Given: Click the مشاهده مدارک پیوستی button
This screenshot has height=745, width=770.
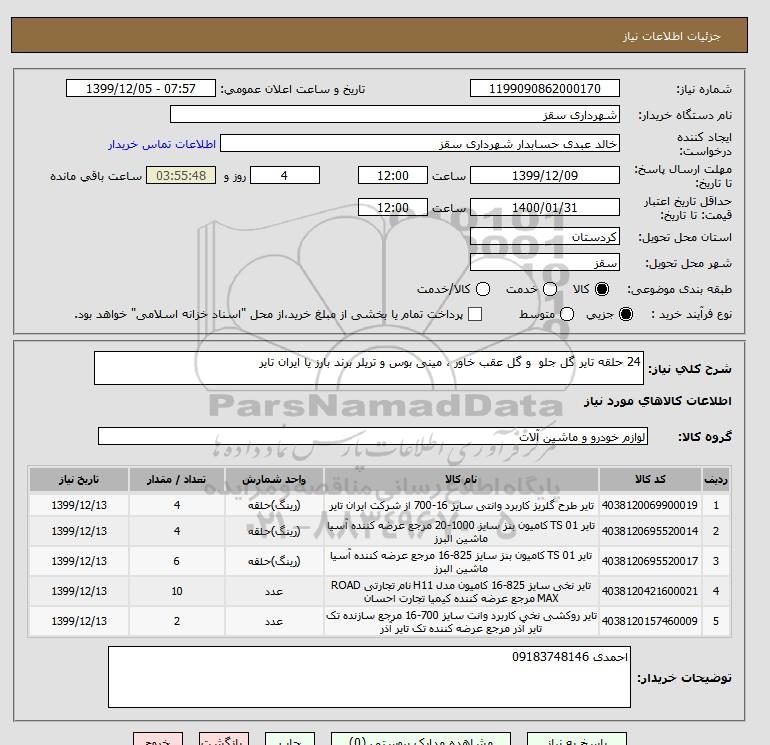Looking at the screenshot, I should pyautogui.click(x=421, y=739).
